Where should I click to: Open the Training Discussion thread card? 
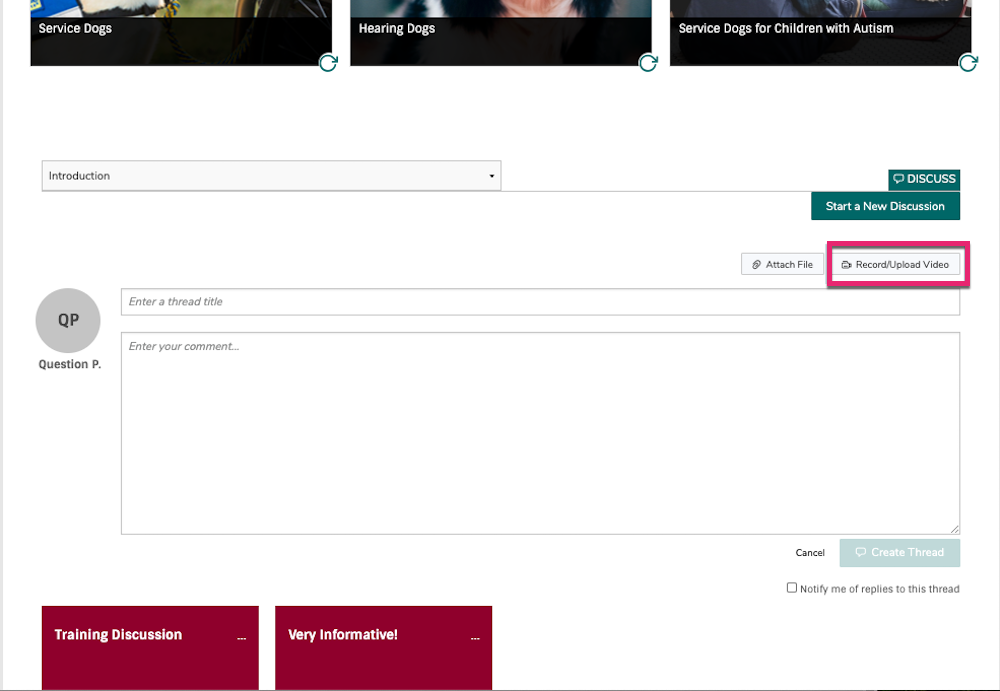151,648
